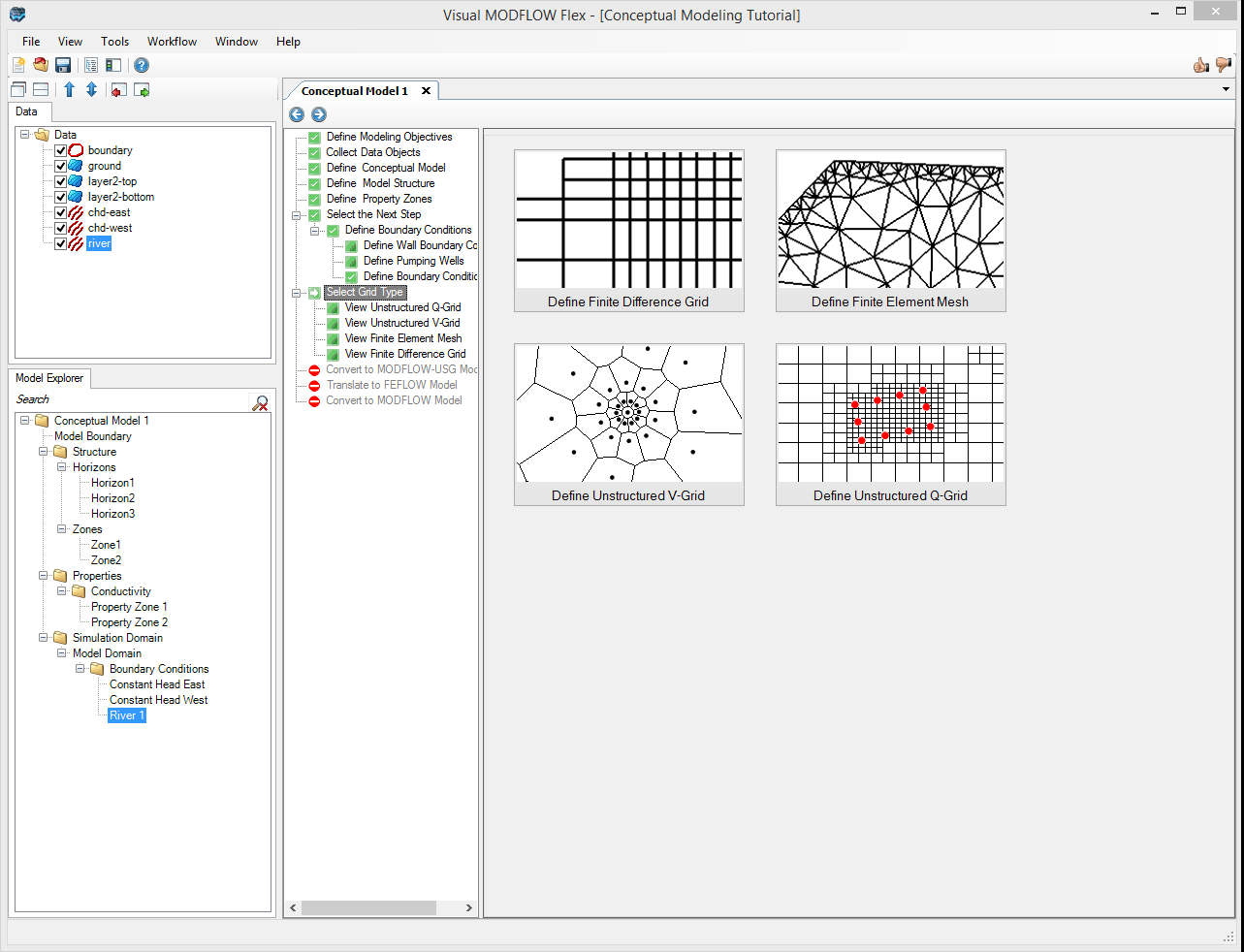1244x952 pixels.
Task: Uncheck the boundary data item
Action: 61,150
